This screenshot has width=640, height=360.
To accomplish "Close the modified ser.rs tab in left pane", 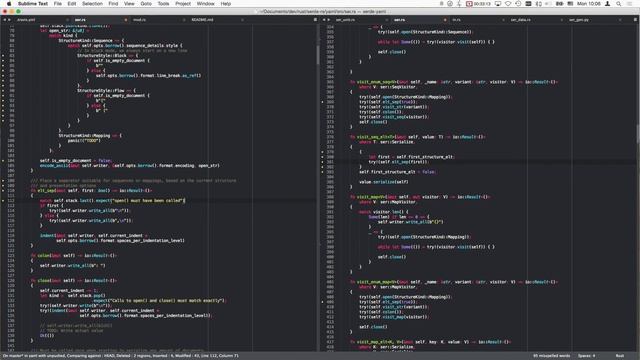I will click(125, 20).
